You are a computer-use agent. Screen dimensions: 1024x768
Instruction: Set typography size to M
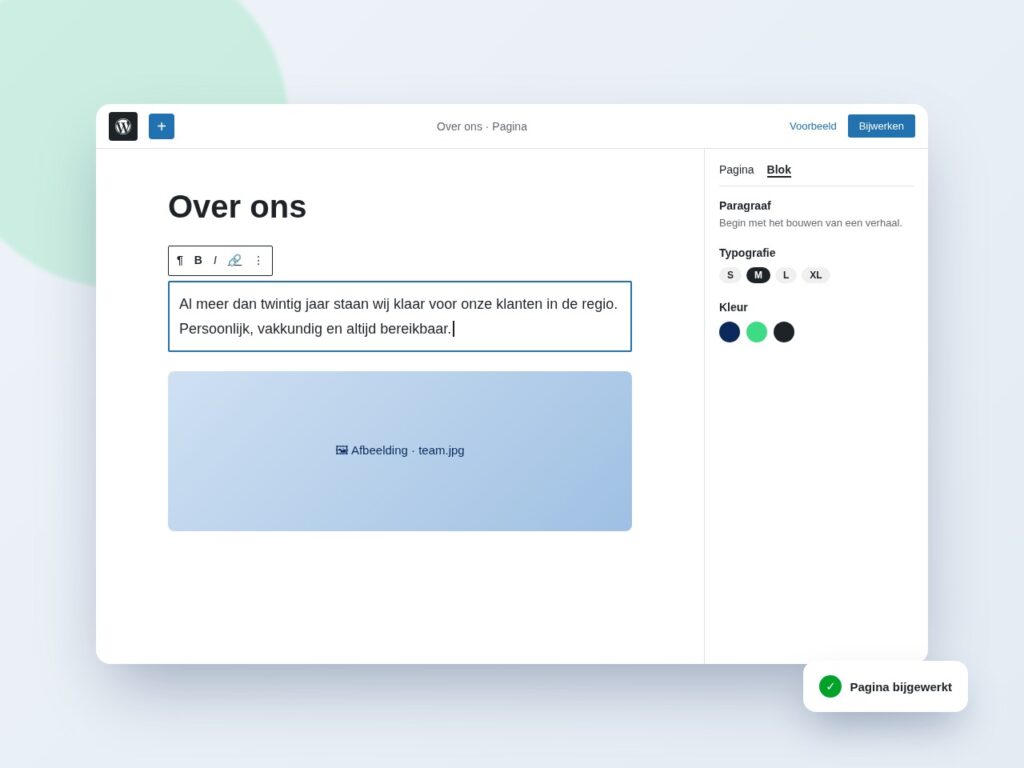tap(758, 275)
